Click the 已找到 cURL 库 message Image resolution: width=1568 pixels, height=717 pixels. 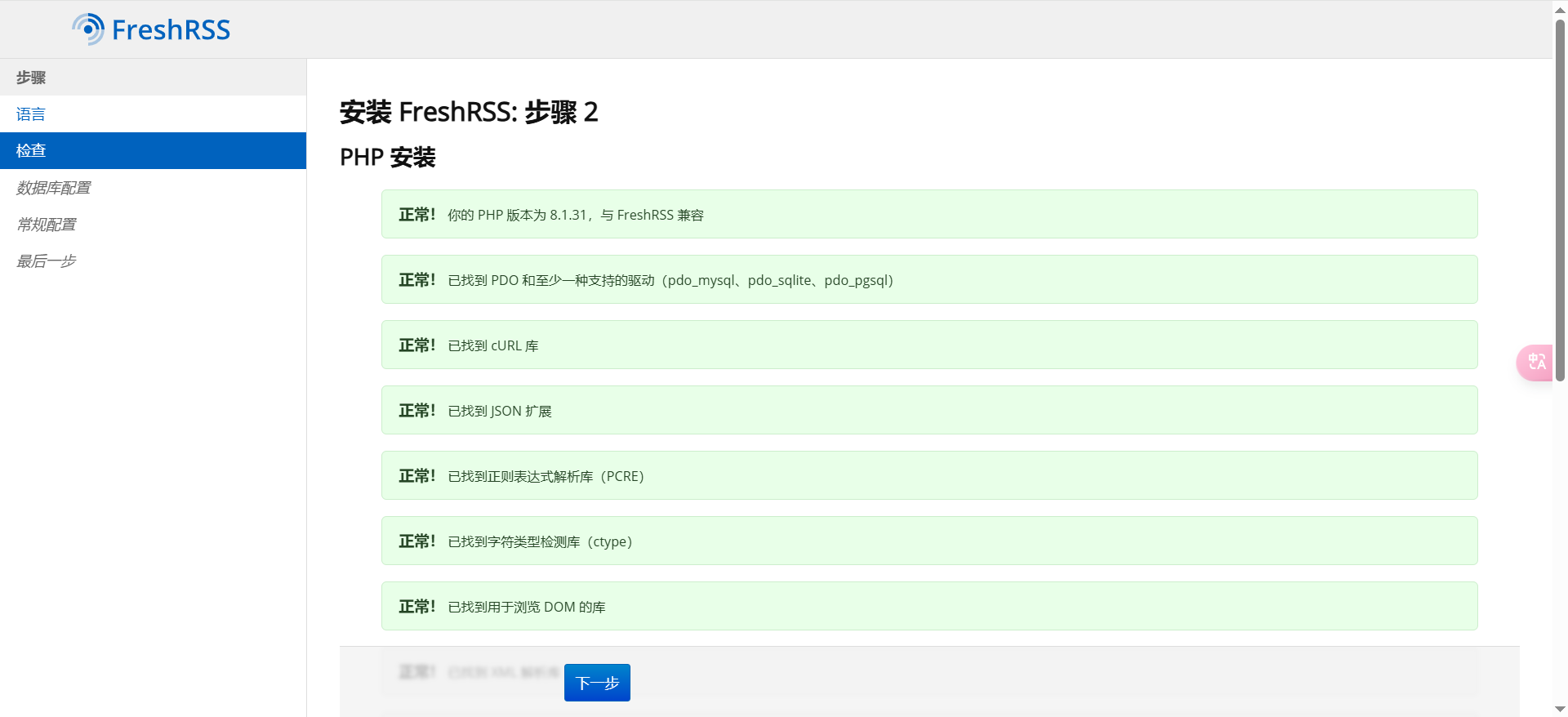(929, 345)
